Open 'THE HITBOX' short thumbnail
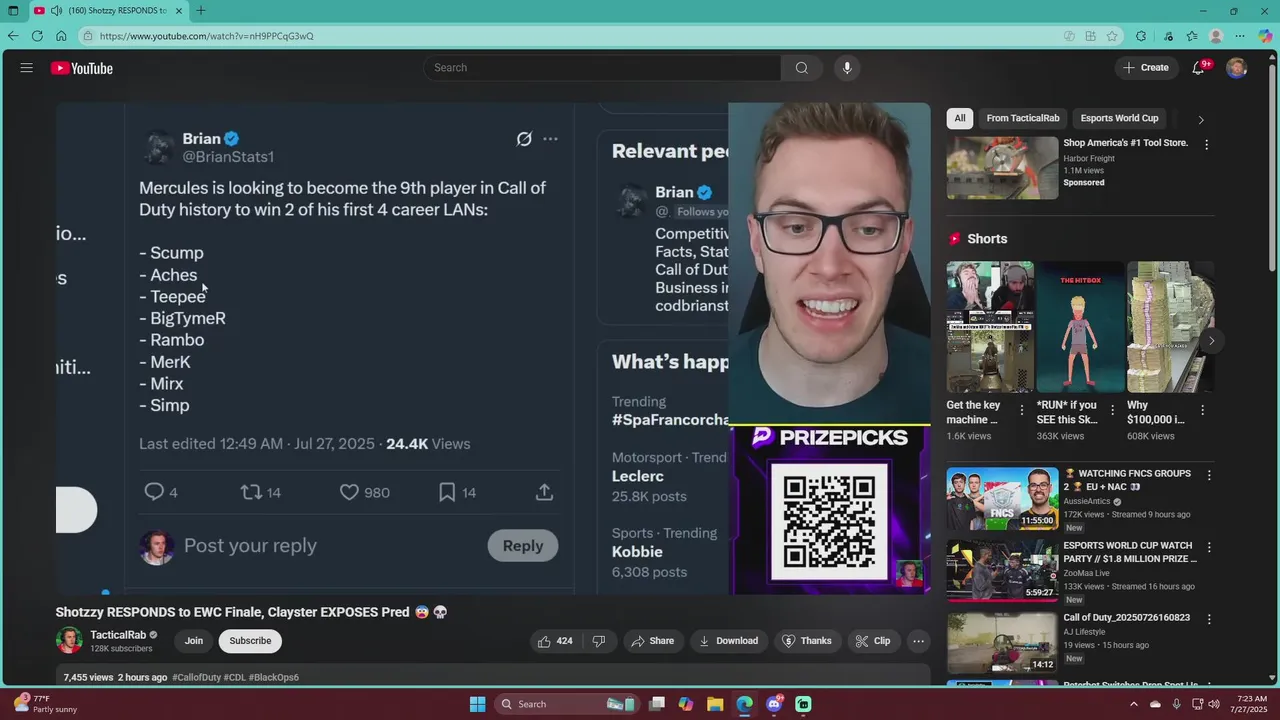The image size is (1280, 720). (1080, 327)
